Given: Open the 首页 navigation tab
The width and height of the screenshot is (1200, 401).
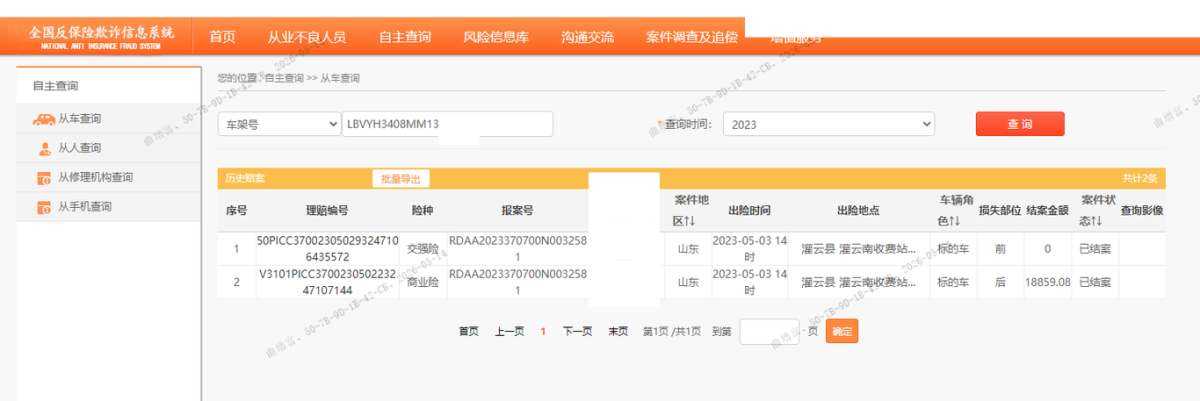Looking at the screenshot, I should pyautogui.click(x=222, y=37).
